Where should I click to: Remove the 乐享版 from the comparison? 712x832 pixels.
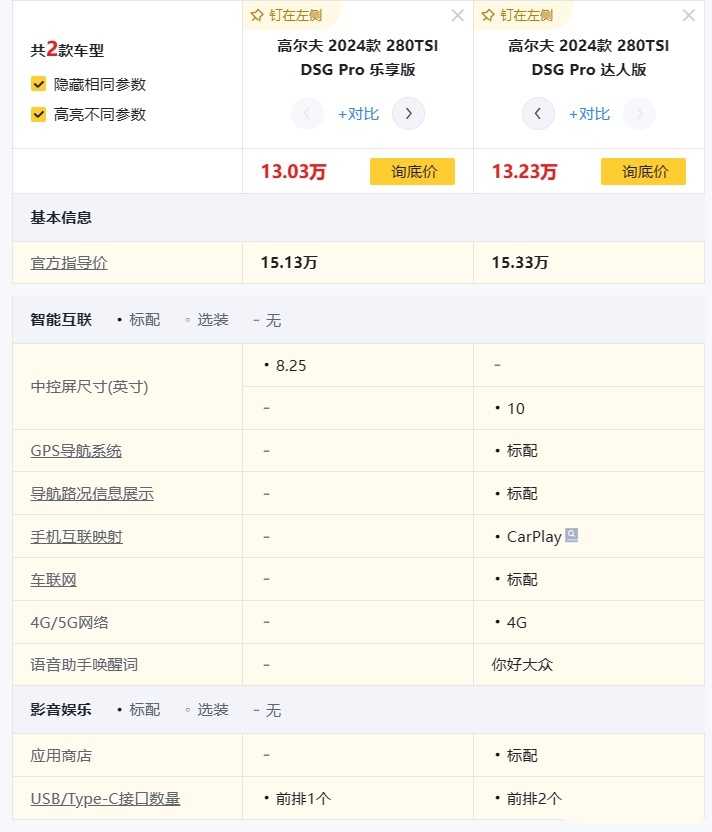[x=457, y=15]
